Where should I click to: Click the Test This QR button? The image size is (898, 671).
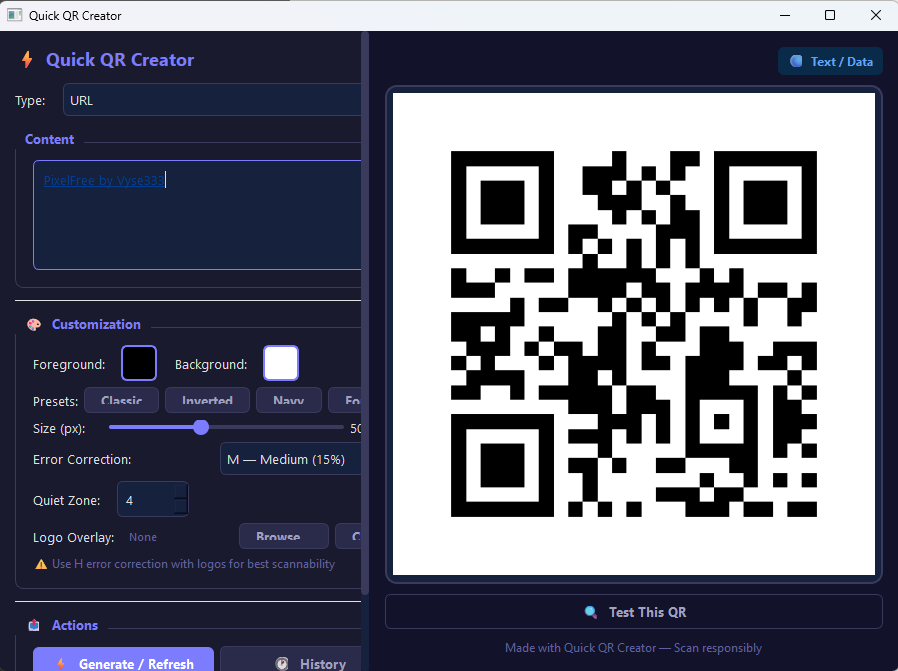(634, 612)
